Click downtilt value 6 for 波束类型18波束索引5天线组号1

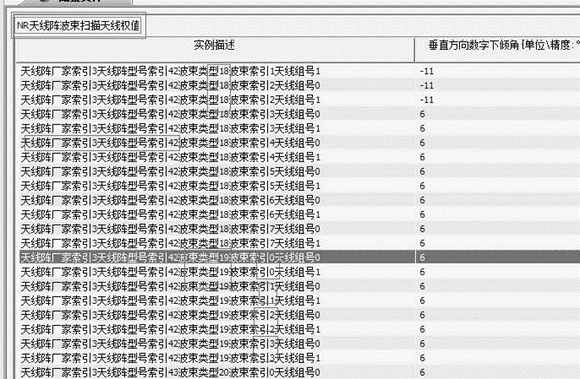tap(422, 186)
